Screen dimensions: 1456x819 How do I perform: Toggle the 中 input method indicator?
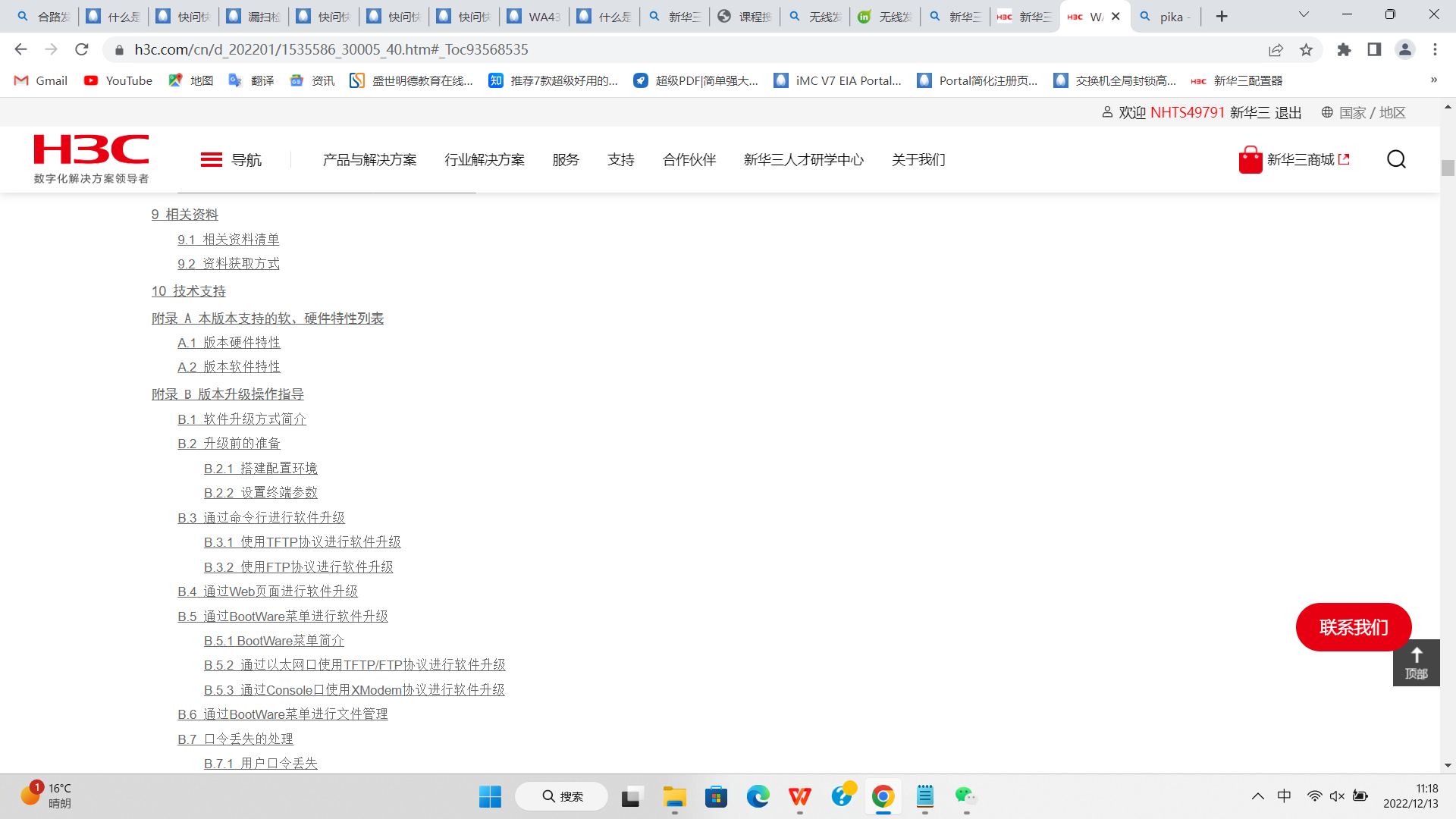point(1284,795)
